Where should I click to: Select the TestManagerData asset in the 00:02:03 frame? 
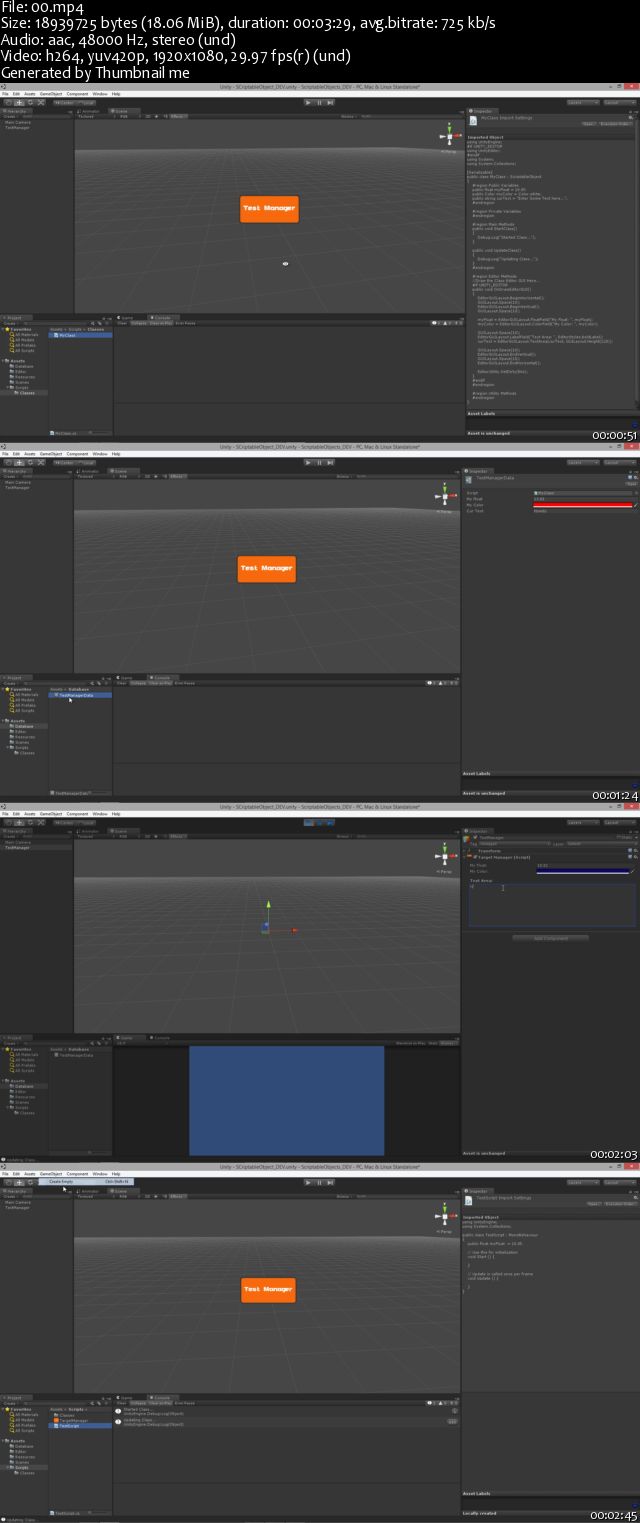coord(77,1055)
